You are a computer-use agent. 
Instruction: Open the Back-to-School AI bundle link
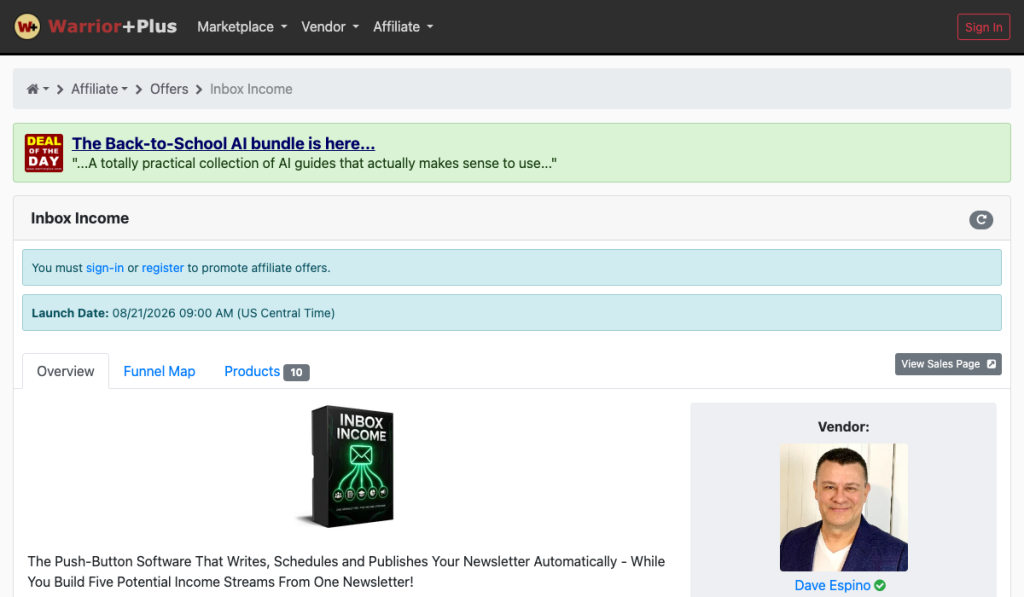coord(223,143)
